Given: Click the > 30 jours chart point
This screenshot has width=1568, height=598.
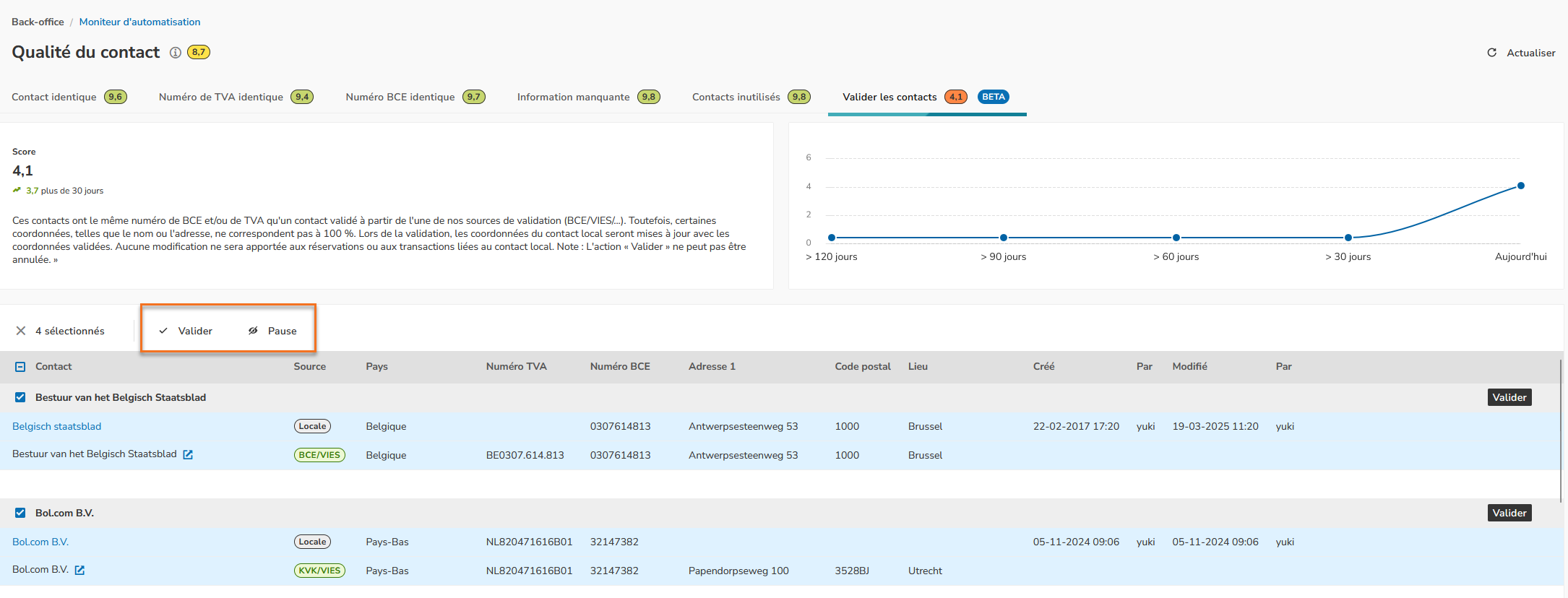Looking at the screenshot, I should 1348,238.
